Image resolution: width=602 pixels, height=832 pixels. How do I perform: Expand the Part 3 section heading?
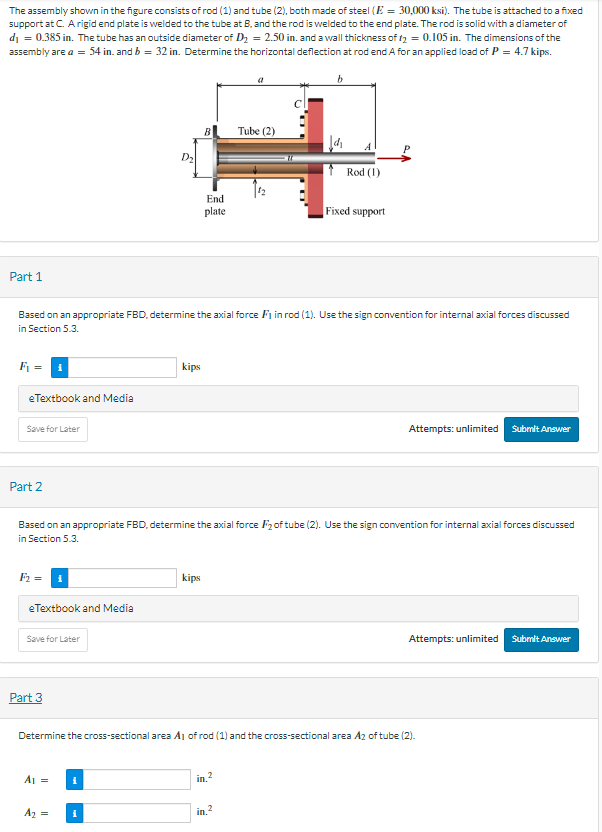(26, 696)
